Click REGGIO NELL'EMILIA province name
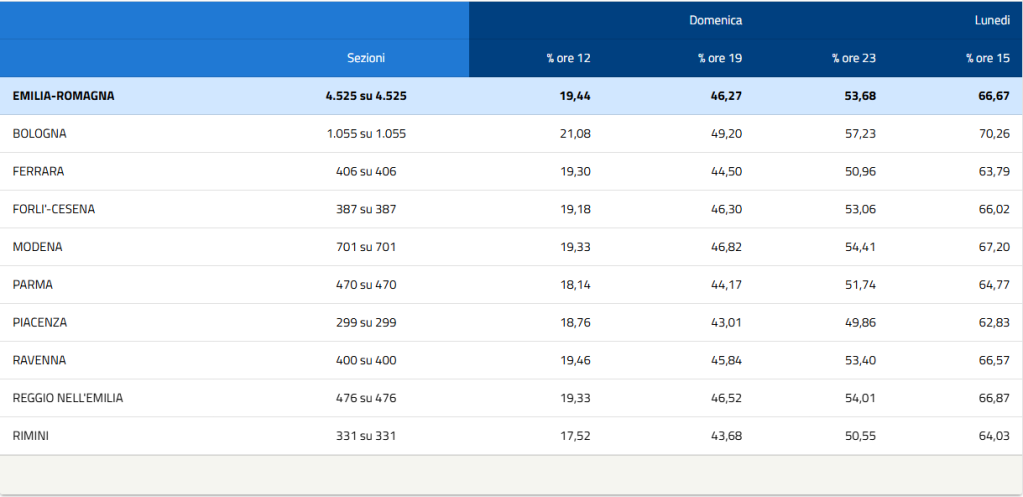Viewport: 1023px width, 497px height. 68,398
